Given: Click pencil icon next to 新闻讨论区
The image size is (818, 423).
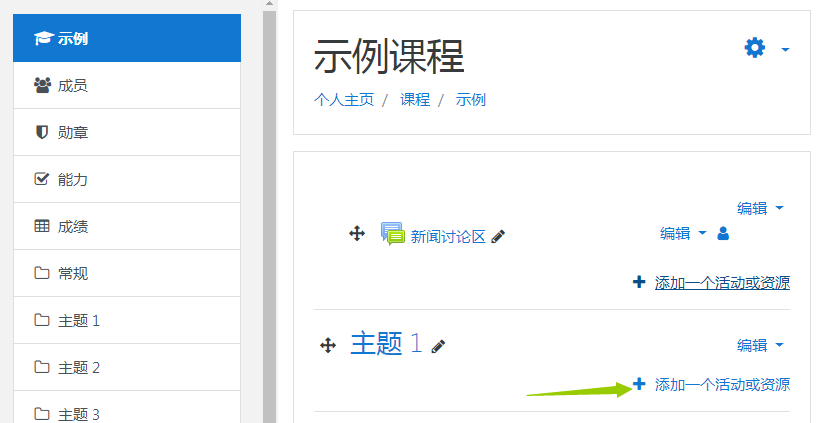Looking at the screenshot, I should click(499, 237).
